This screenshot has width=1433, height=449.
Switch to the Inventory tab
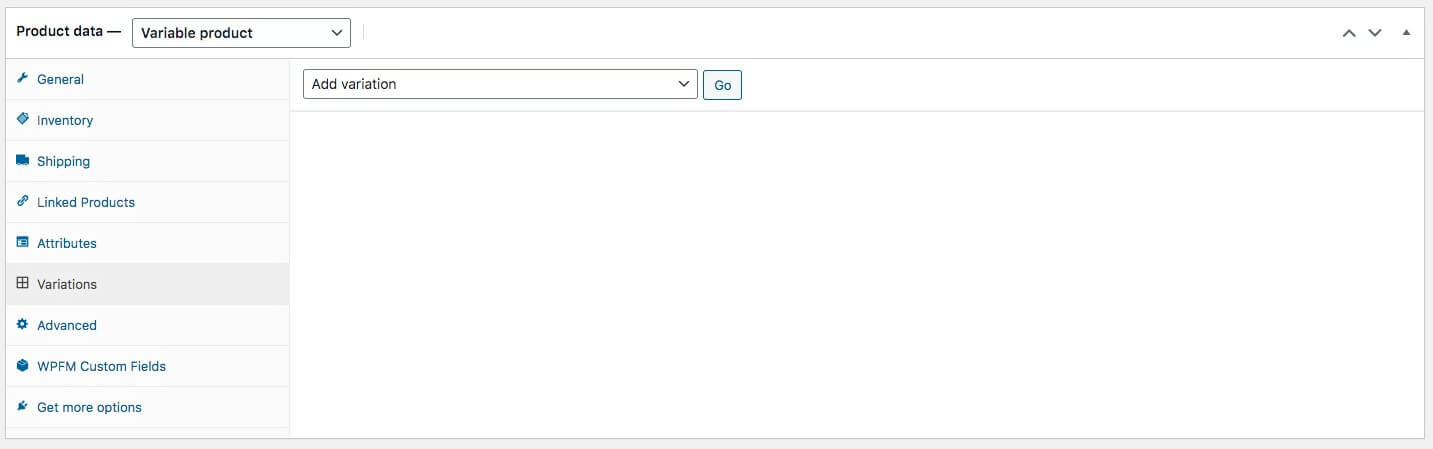tap(65, 120)
